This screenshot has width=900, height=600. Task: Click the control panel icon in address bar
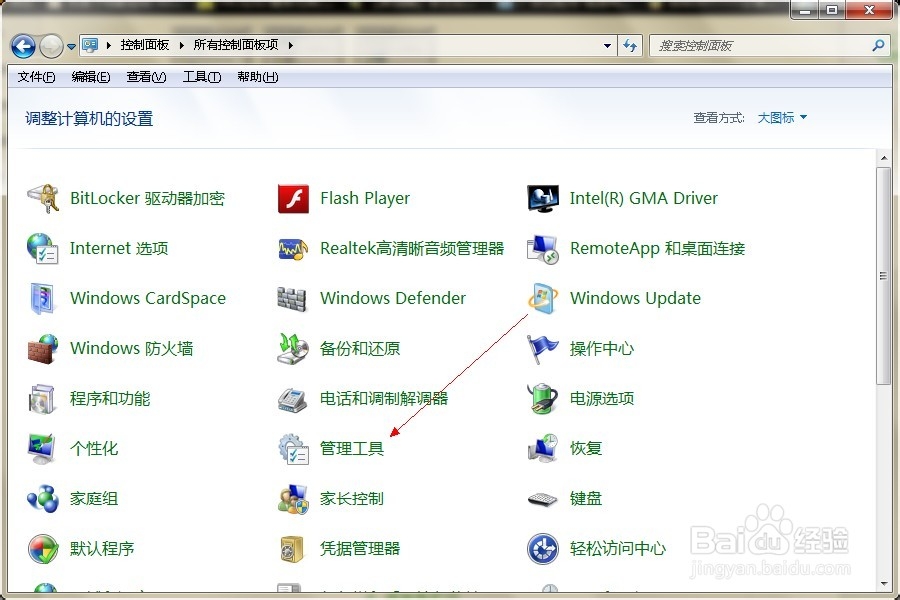[x=90, y=45]
